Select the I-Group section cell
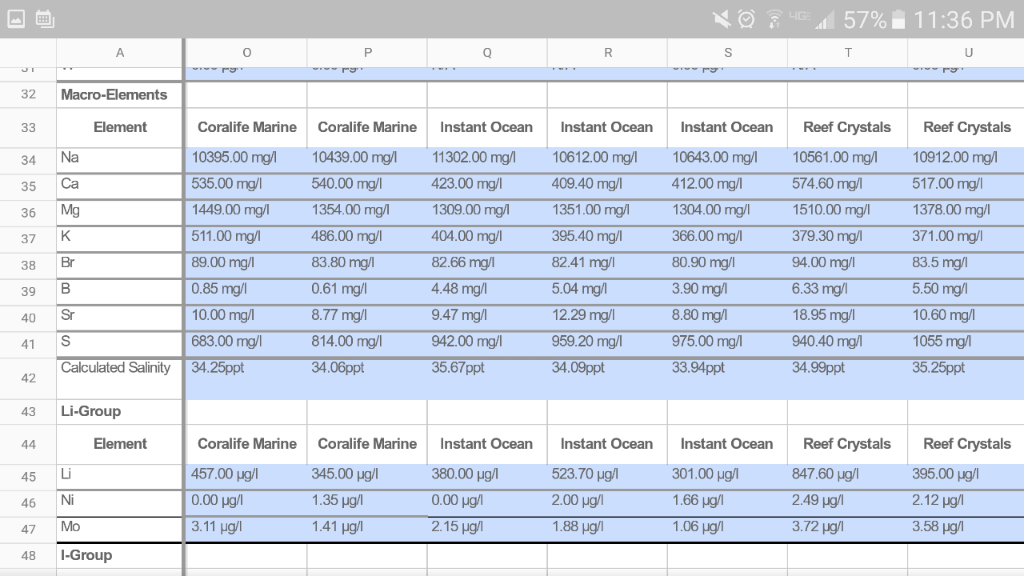This screenshot has height=576, width=1024. [x=120, y=556]
